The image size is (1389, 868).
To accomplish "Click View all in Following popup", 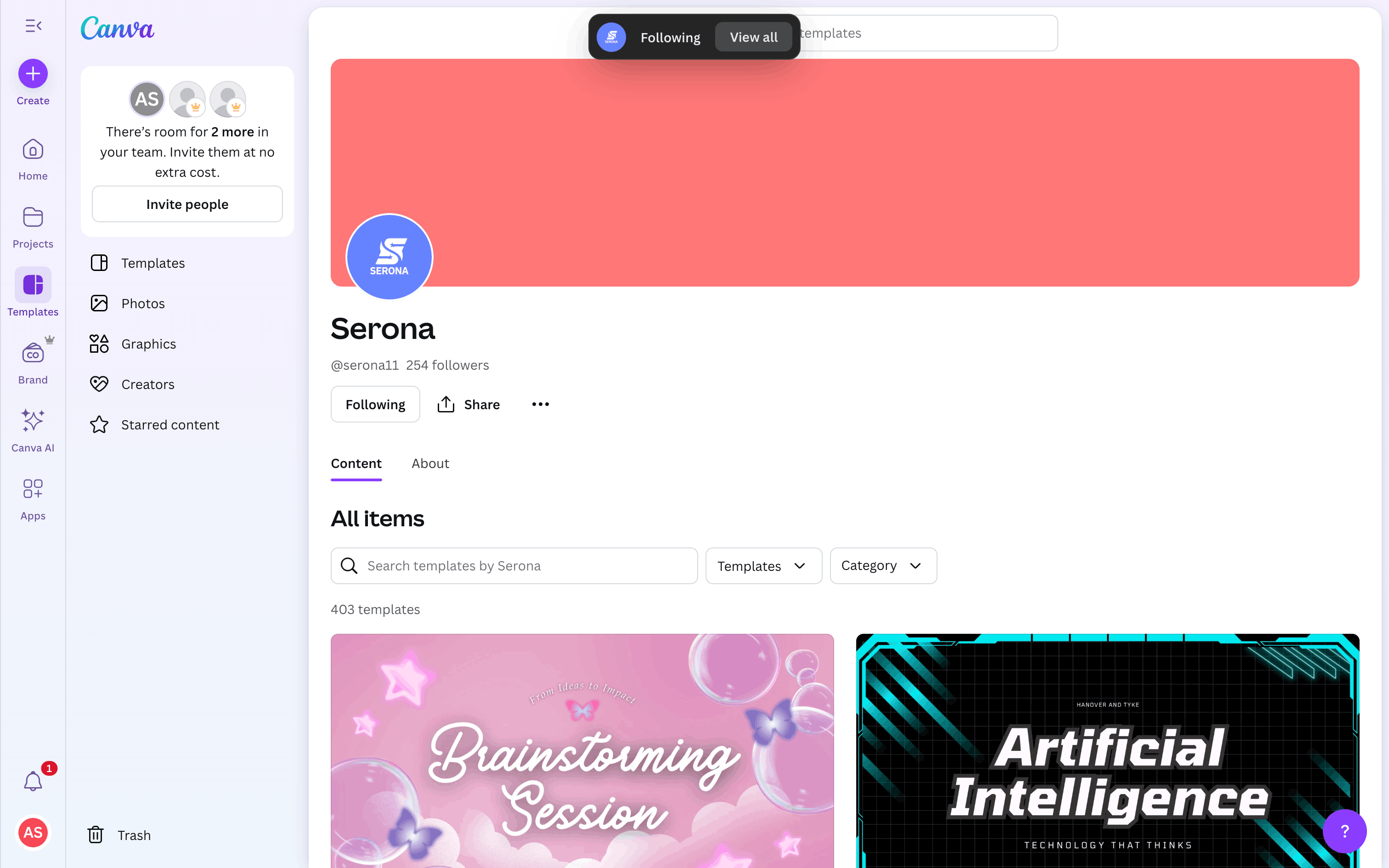I will coord(754,37).
